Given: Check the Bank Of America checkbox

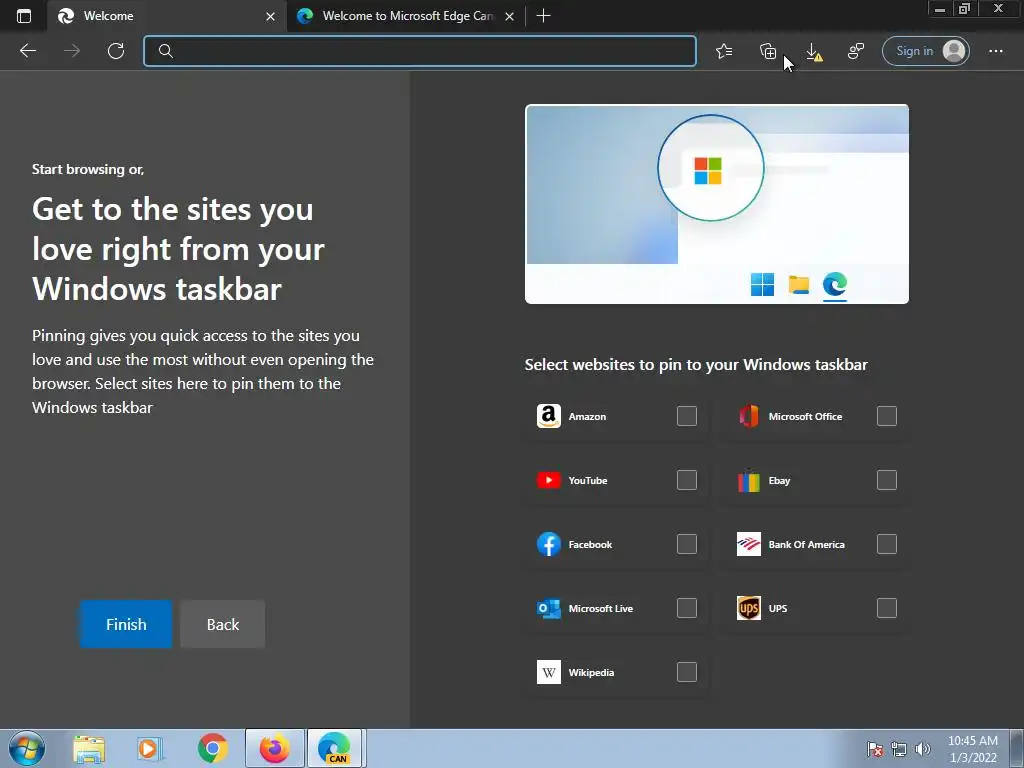Looking at the screenshot, I should pos(886,544).
